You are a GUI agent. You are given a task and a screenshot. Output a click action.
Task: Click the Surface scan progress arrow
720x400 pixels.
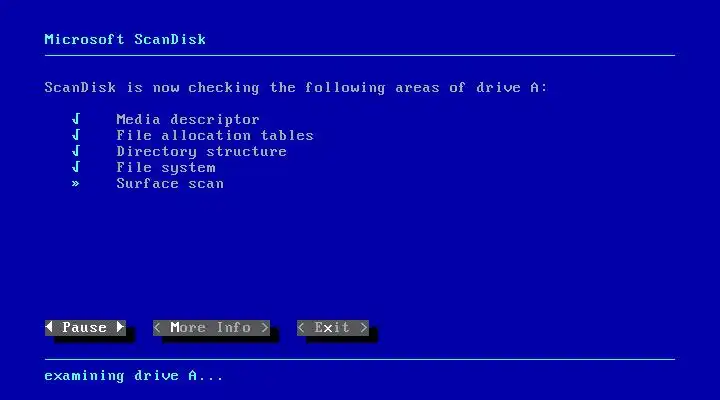coord(75,184)
